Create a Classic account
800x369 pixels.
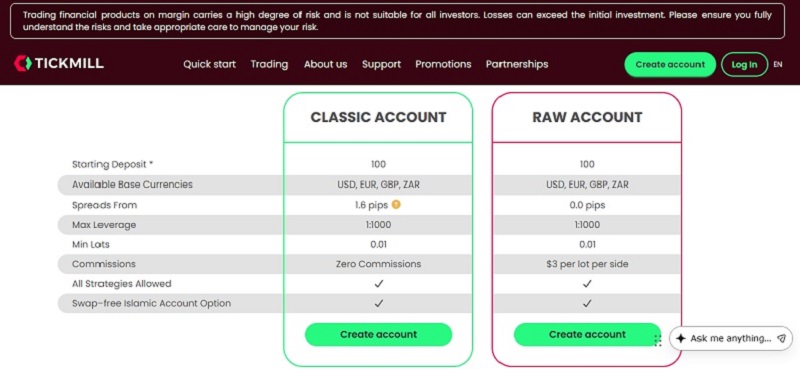[379, 335]
